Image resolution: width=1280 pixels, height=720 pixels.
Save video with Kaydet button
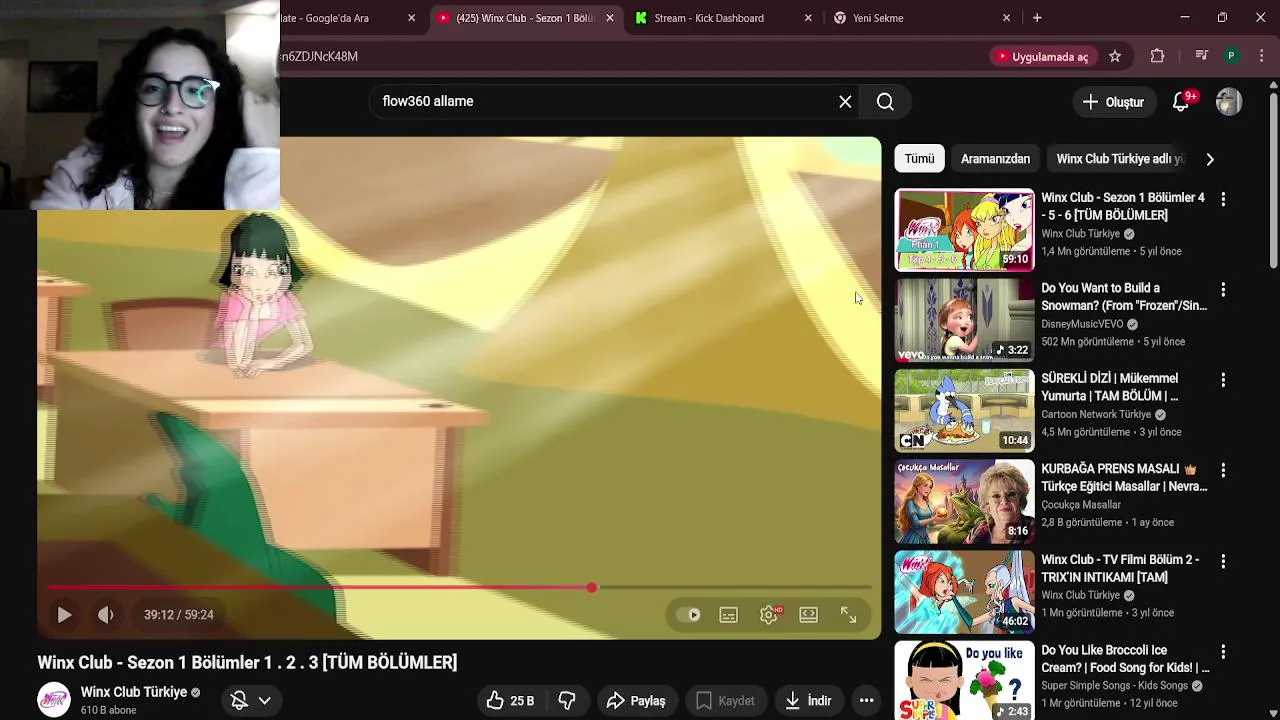pos(725,701)
